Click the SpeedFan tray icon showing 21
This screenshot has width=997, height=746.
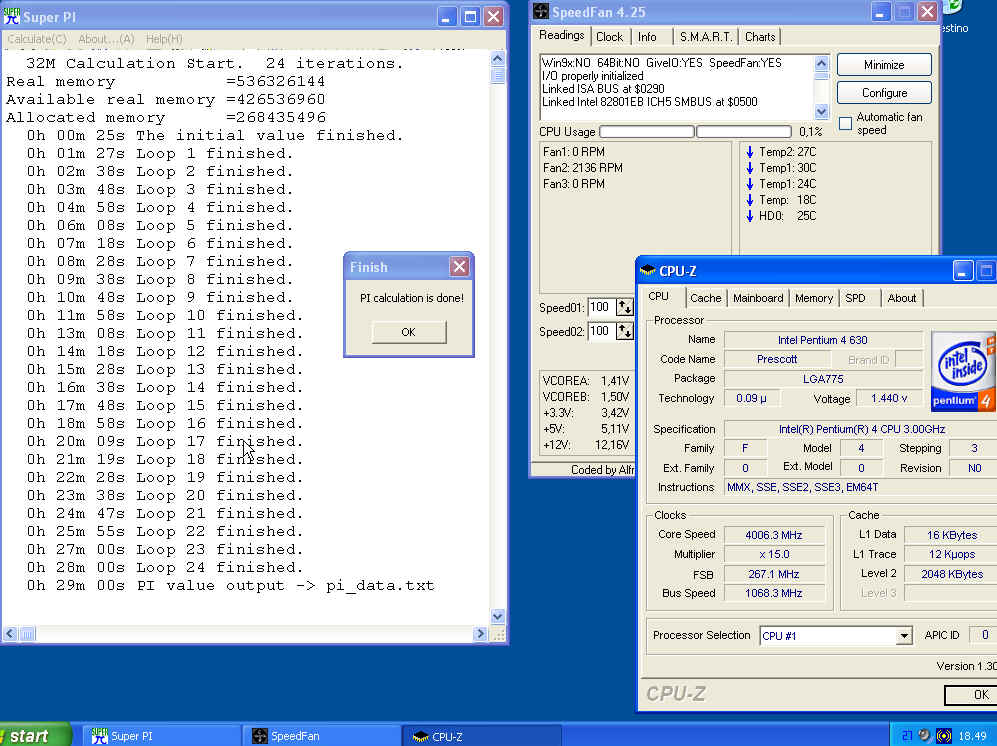(x=907, y=736)
